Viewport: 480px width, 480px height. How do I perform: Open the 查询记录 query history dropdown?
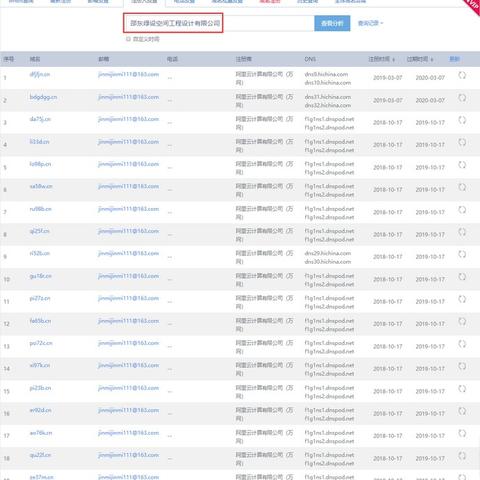[x=370, y=23]
